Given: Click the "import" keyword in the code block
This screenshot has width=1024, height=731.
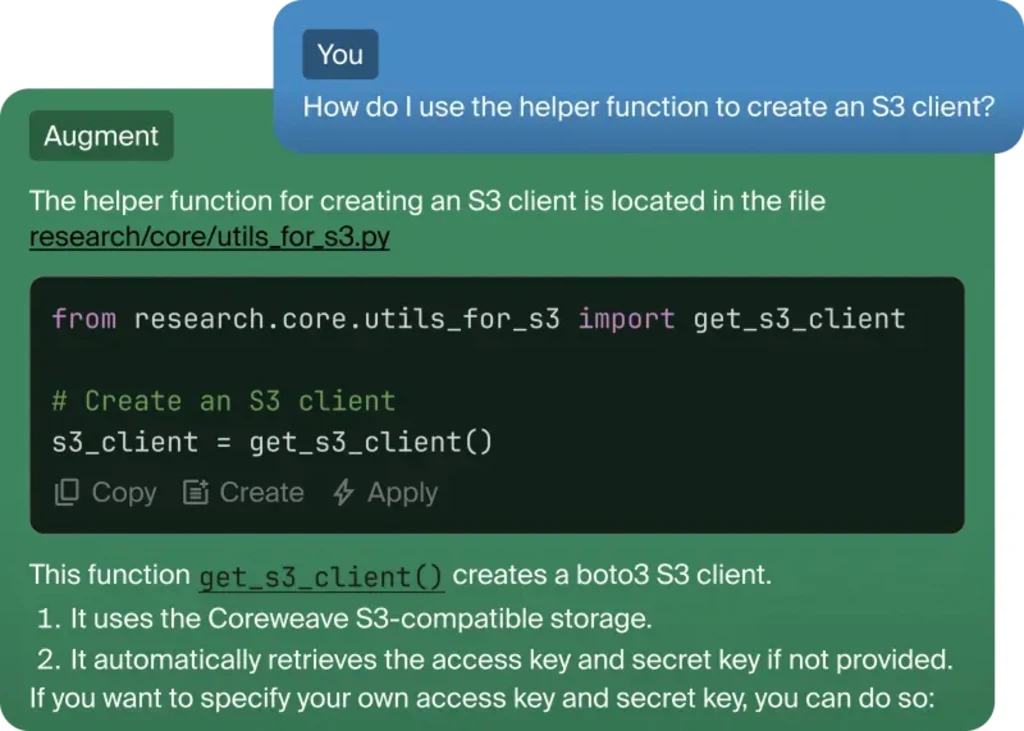Looking at the screenshot, I should pyautogui.click(x=626, y=319).
